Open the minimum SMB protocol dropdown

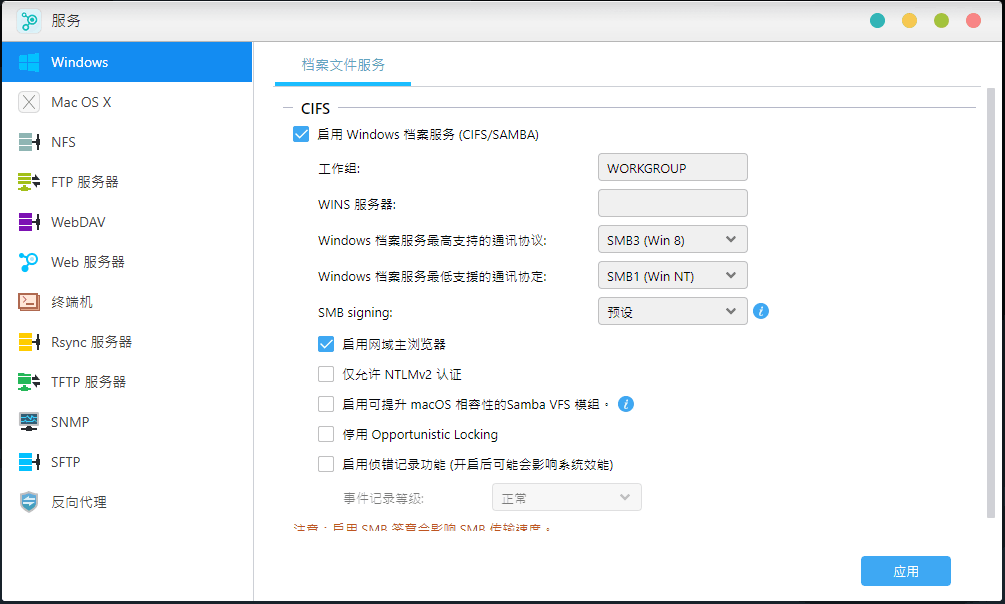point(672,275)
